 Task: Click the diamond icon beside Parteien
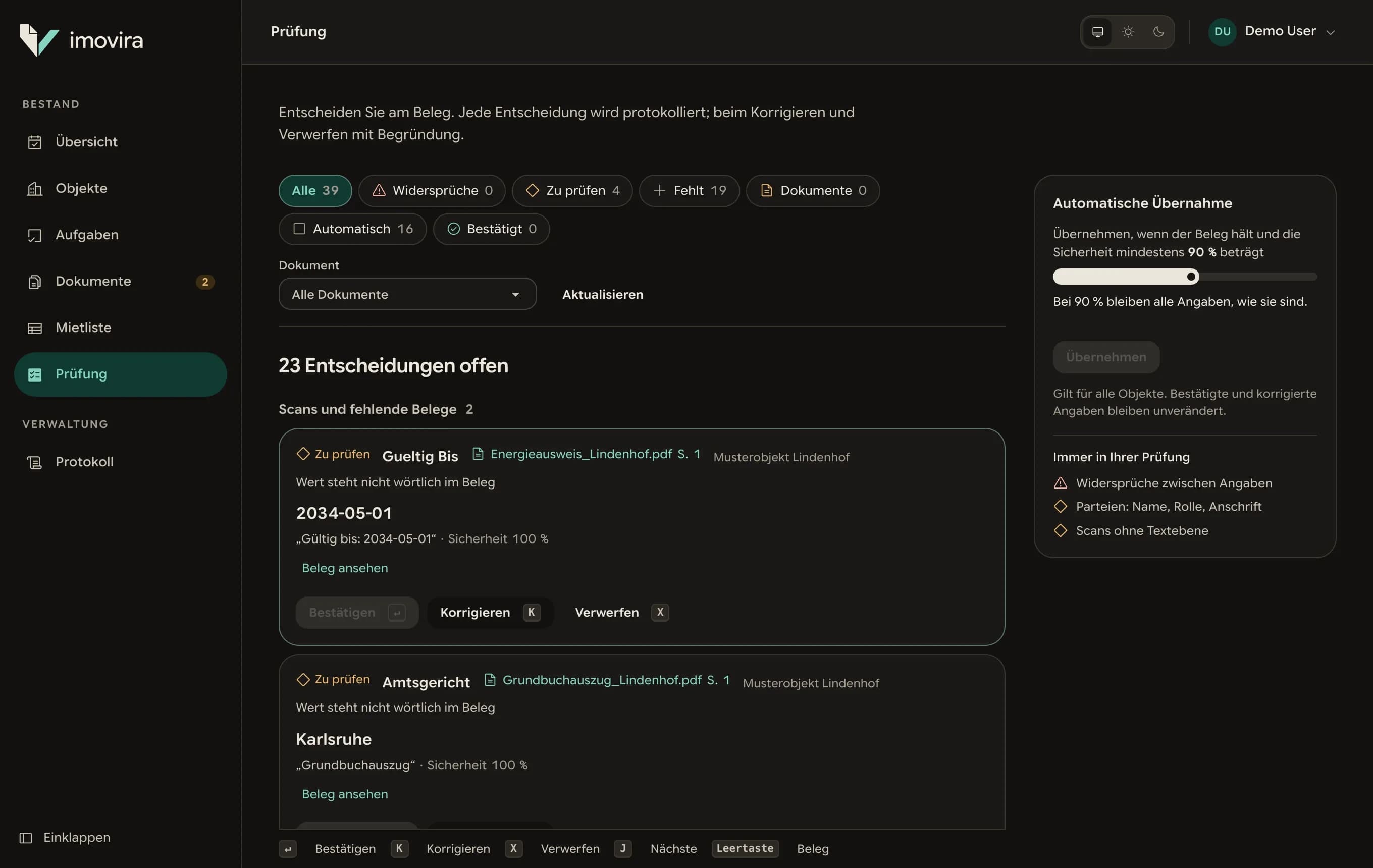click(x=1060, y=507)
